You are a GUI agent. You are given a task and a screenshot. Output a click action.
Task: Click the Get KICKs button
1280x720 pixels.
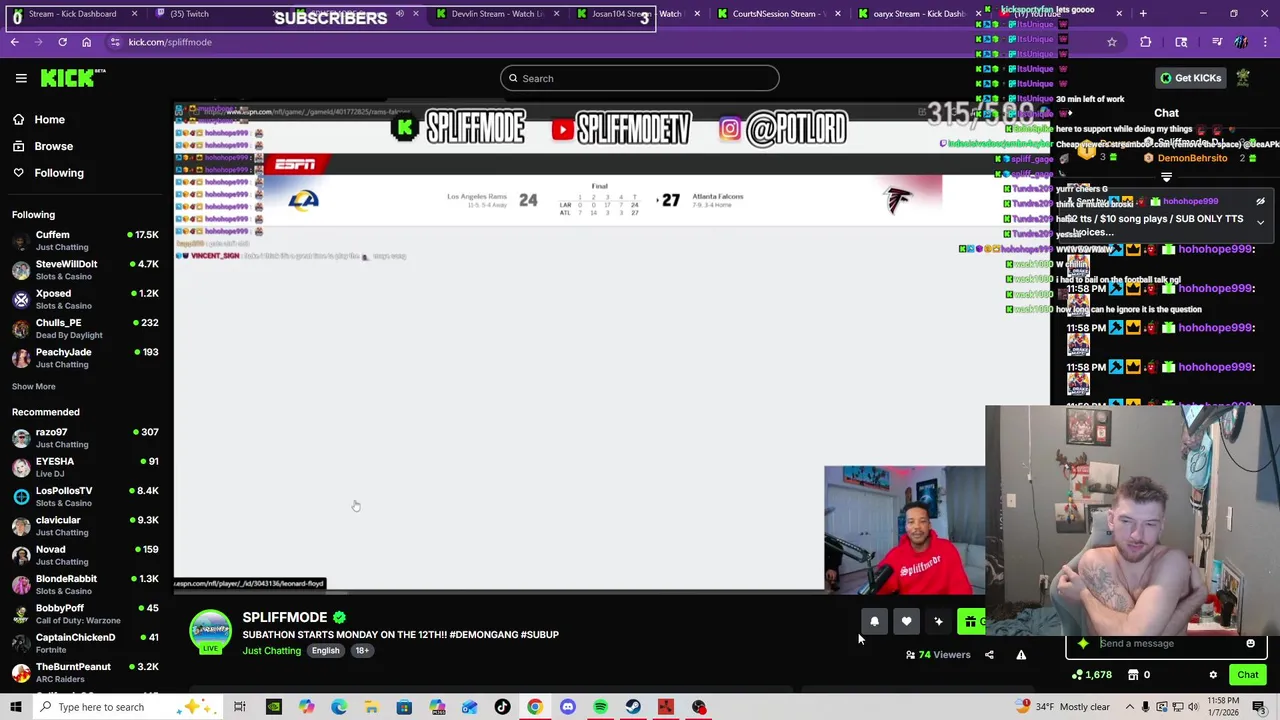click(x=1189, y=78)
